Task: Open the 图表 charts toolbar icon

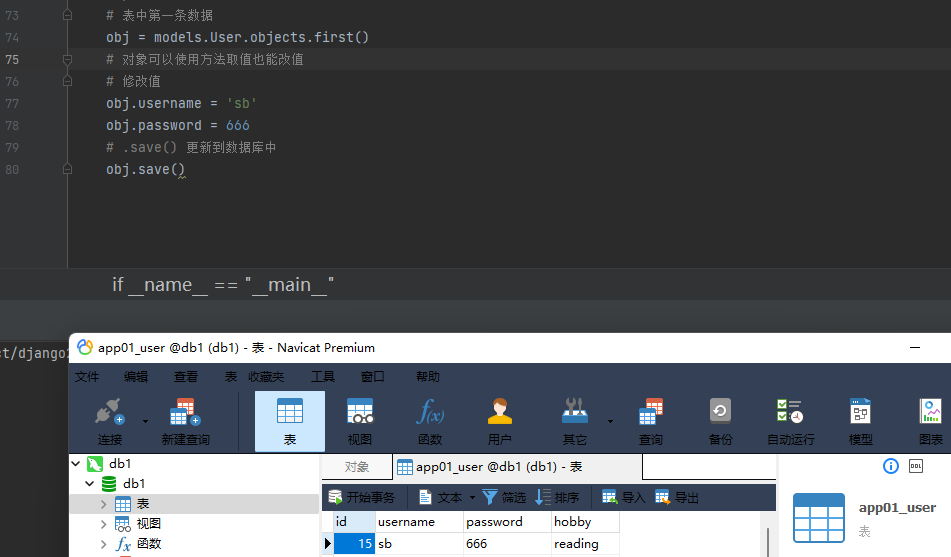Action: [x=931, y=421]
